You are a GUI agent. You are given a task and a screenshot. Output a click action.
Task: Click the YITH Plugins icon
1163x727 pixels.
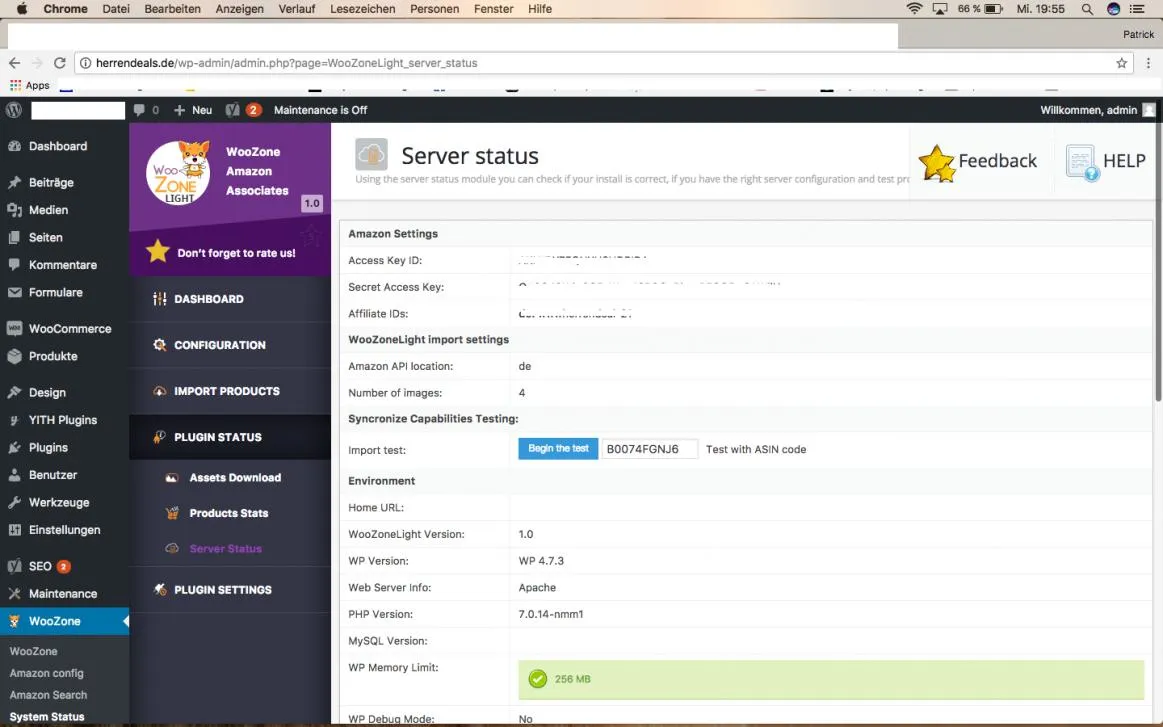pos(14,420)
